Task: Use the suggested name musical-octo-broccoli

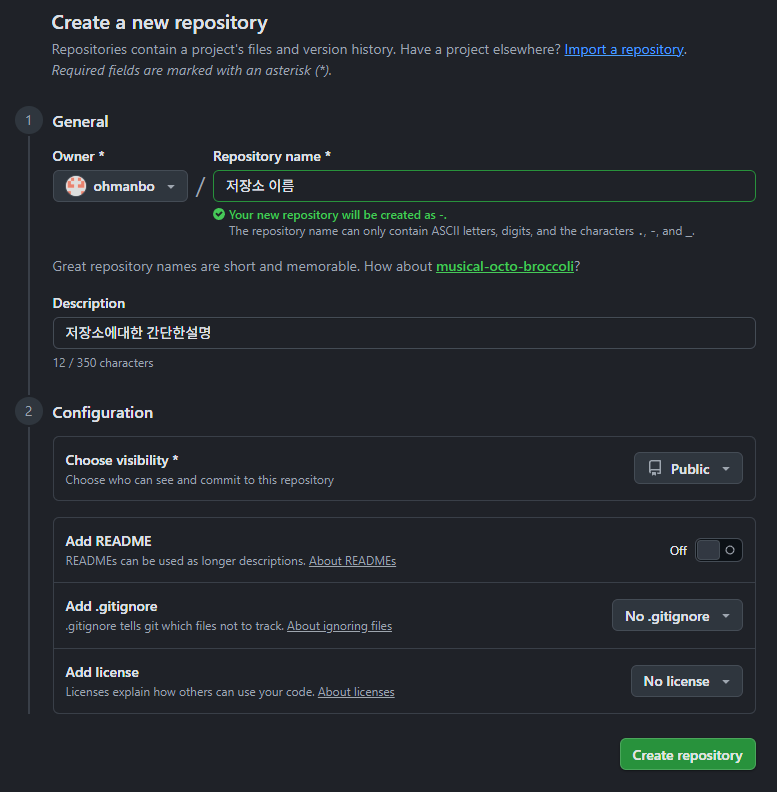Action: 504,267
